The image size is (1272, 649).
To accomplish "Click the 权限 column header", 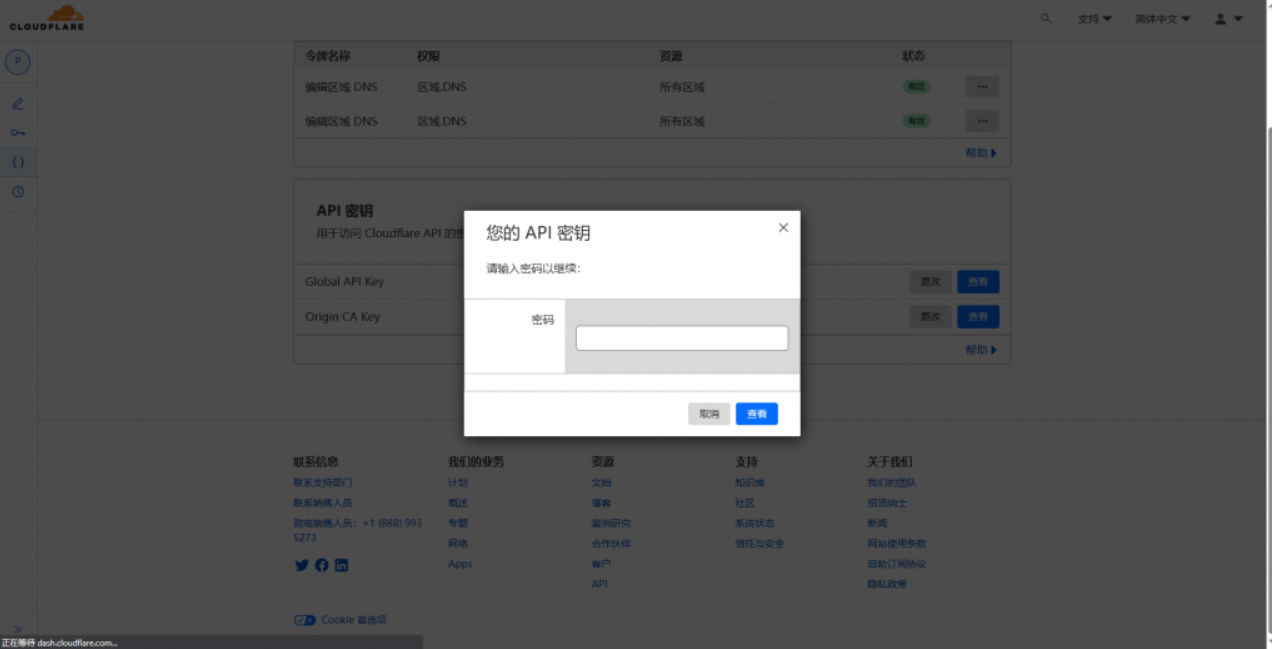I will tap(428, 56).
